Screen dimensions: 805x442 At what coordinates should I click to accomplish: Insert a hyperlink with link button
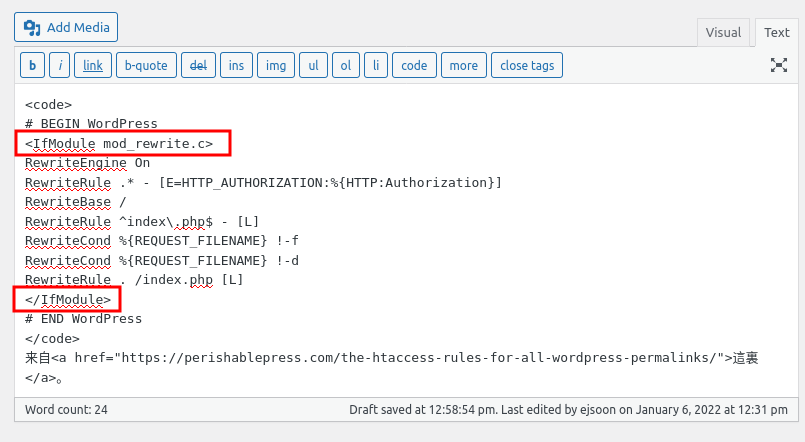[x=93, y=66]
